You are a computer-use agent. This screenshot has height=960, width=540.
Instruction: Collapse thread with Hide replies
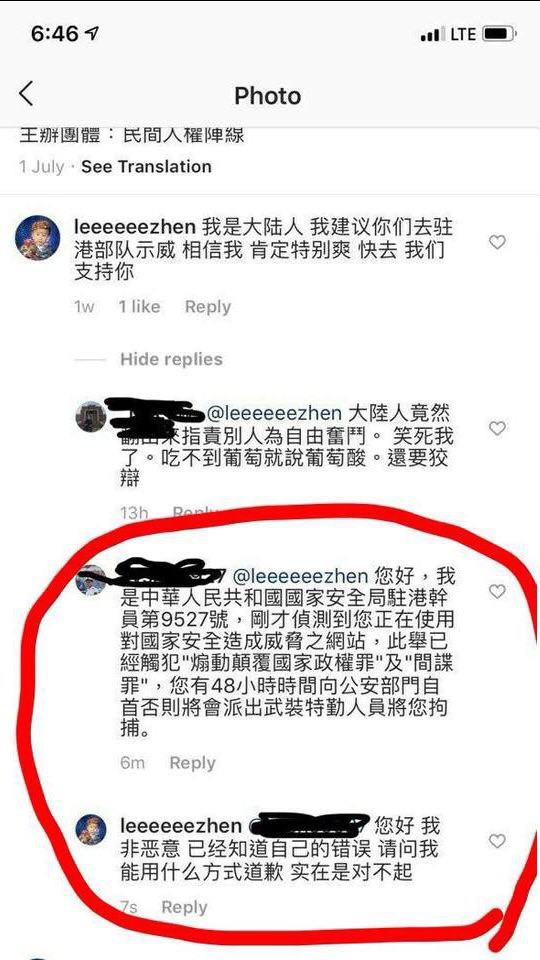point(171,359)
